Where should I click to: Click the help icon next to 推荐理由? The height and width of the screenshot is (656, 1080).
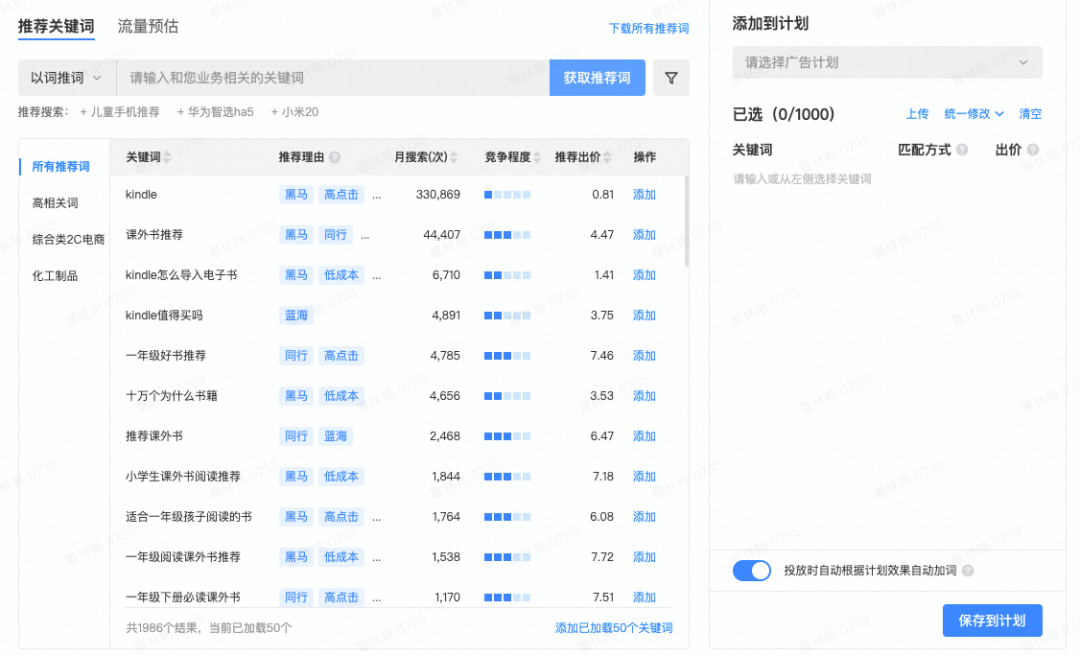pyautogui.click(x=335, y=158)
